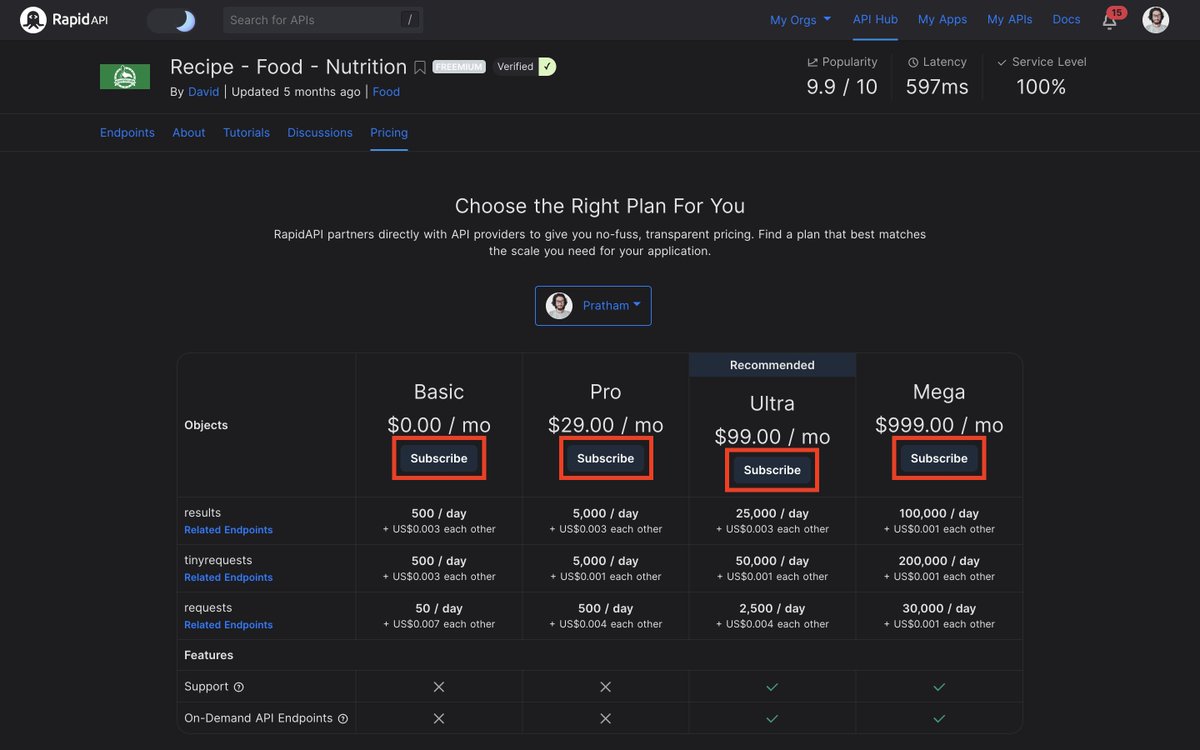This screenshot has height=750, width=1200.
Task: Click Ultra plan On-Demand Endpoints checkmark
Action: tap(772, 719)
